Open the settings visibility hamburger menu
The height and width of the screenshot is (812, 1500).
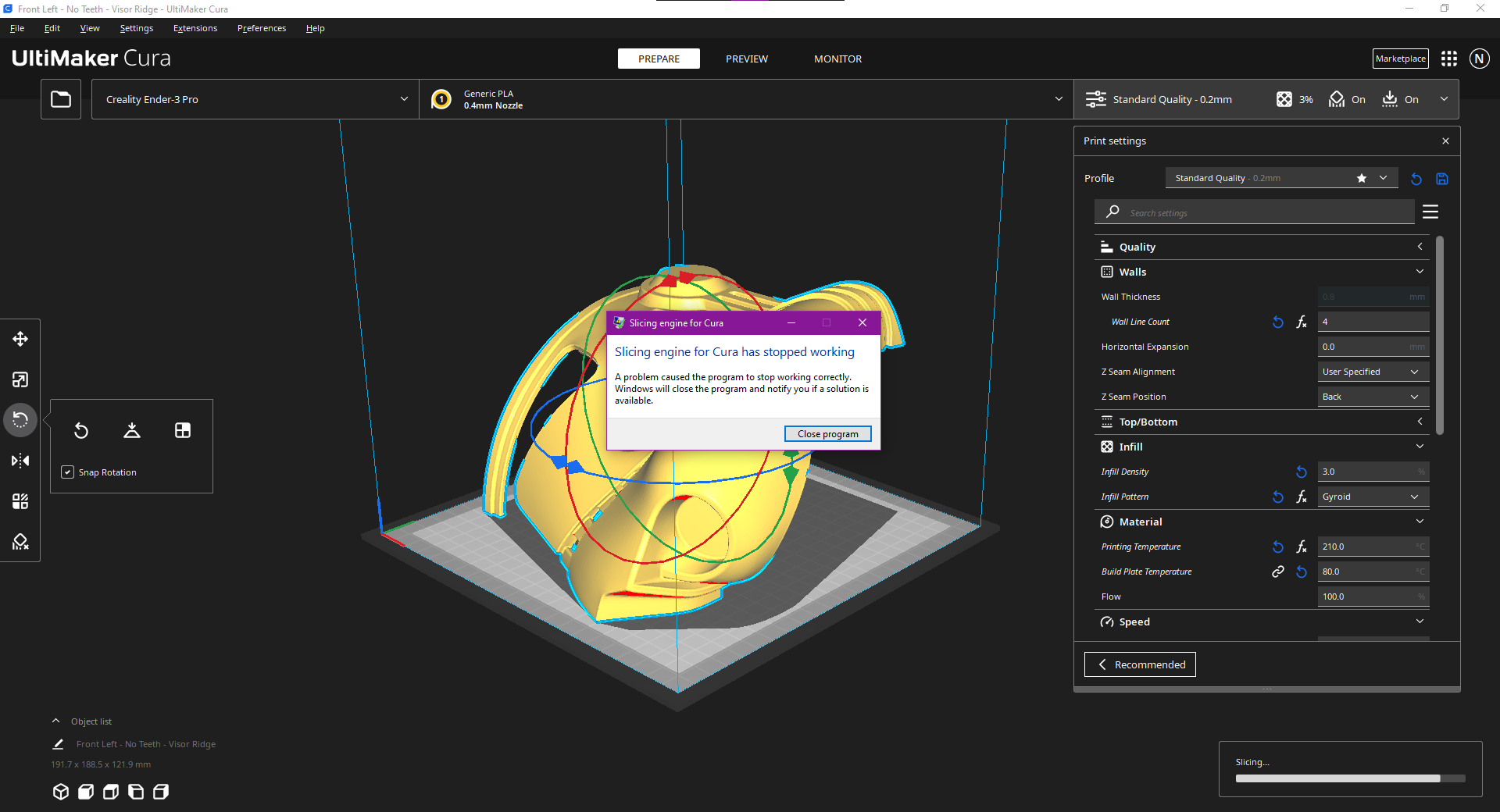tap(1430, 212)
